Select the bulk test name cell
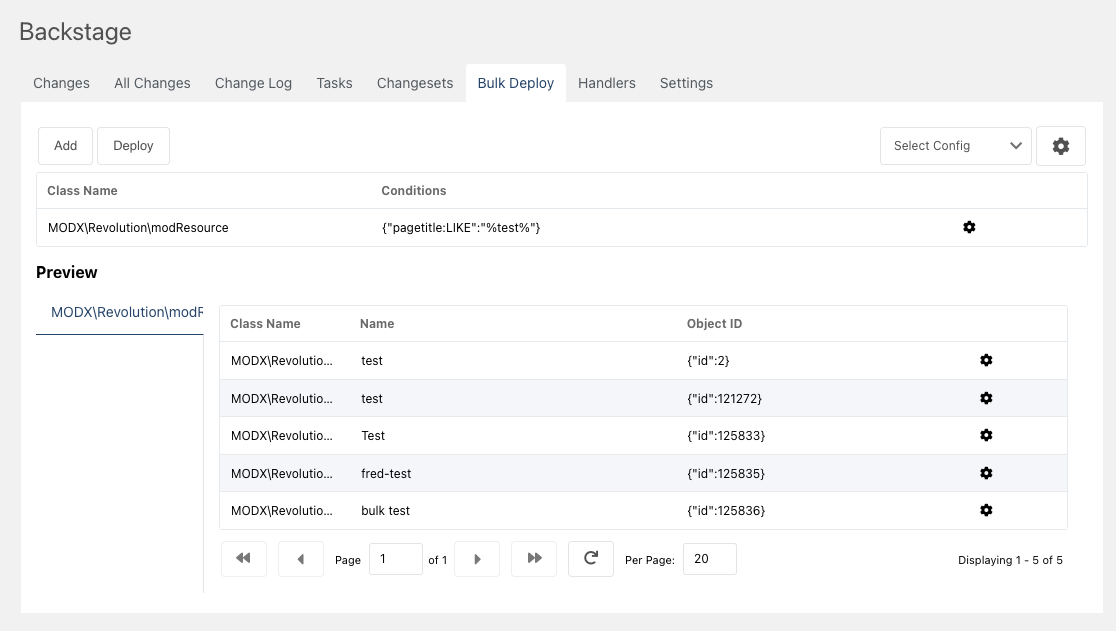 [386, 511]
